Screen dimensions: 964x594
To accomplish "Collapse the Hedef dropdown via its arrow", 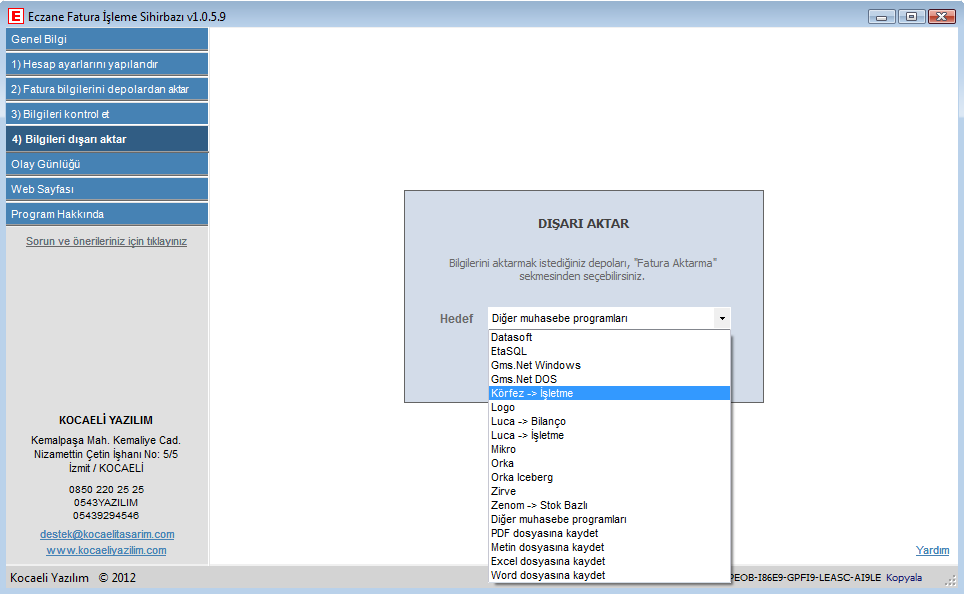I will tap(722, 318).
